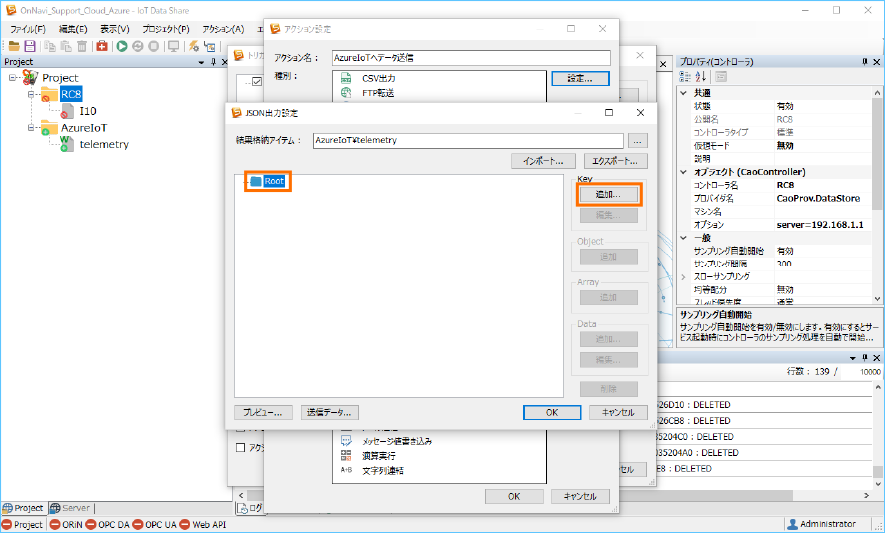The width and height of the screenshot is (885, 533).
Task: Click the save floppy disk toolbar icon
Action: (30, 46)
